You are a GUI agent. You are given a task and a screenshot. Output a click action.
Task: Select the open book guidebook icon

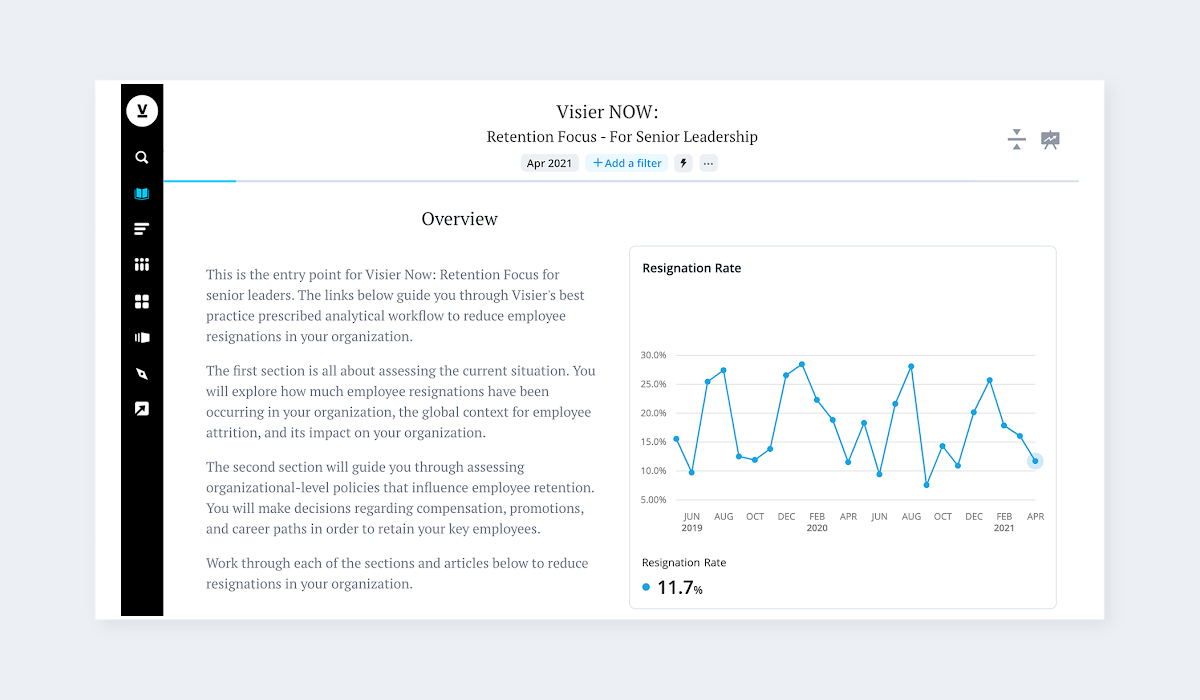[x=142, y=194]
